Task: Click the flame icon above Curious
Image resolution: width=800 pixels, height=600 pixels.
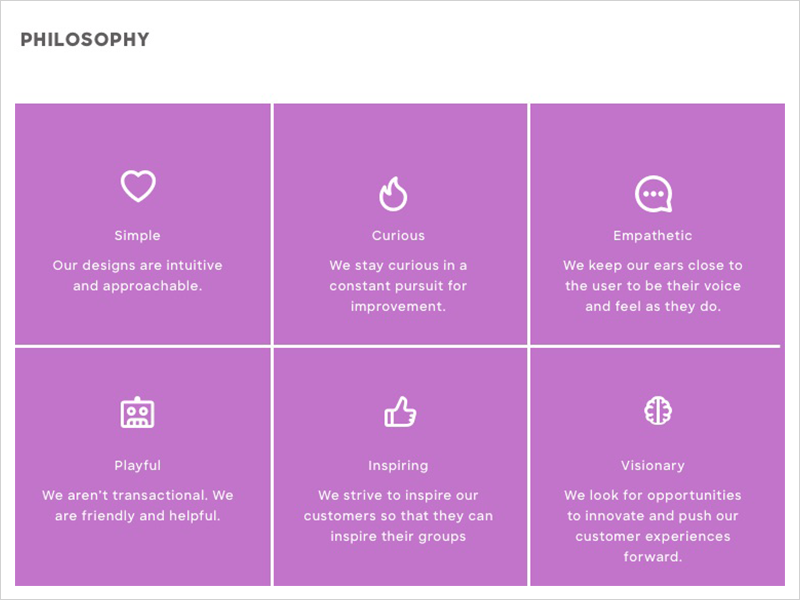Action: tap(393, 194)
